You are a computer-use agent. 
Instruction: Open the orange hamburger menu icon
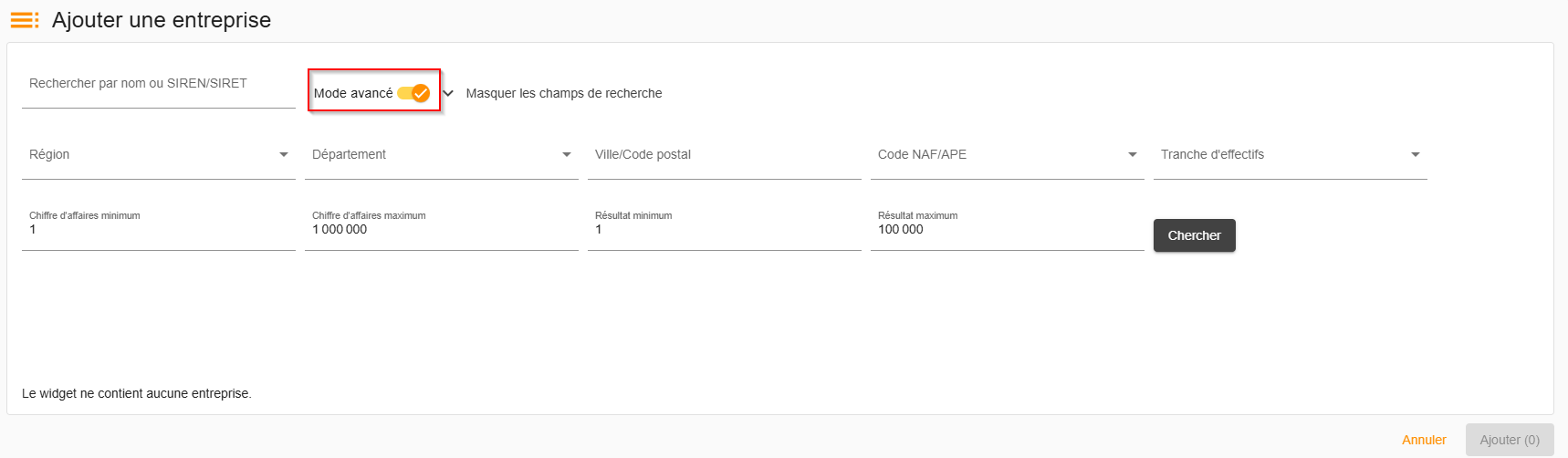click(x=25, y=20)
